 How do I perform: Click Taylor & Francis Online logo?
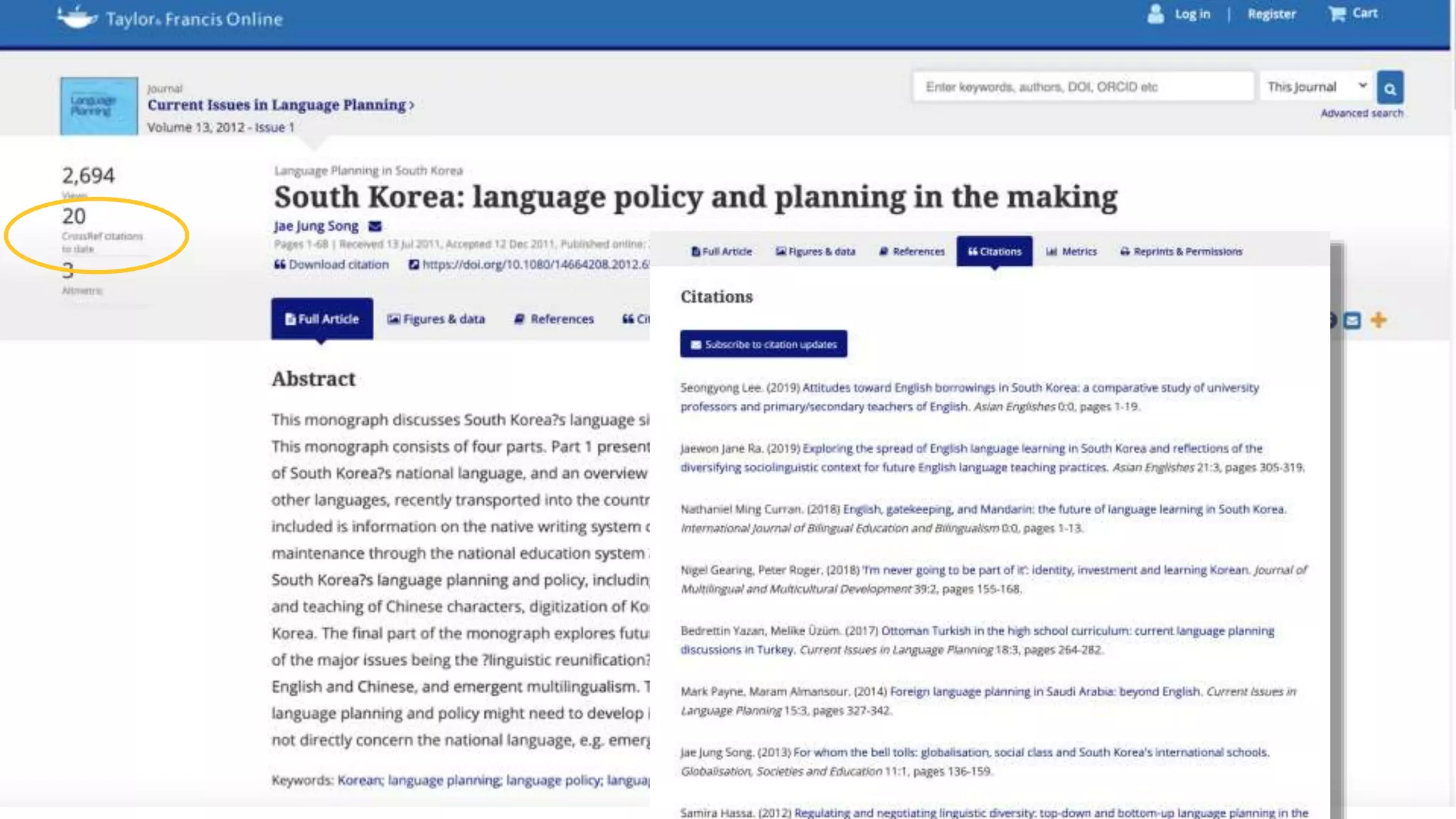(171, 18)
